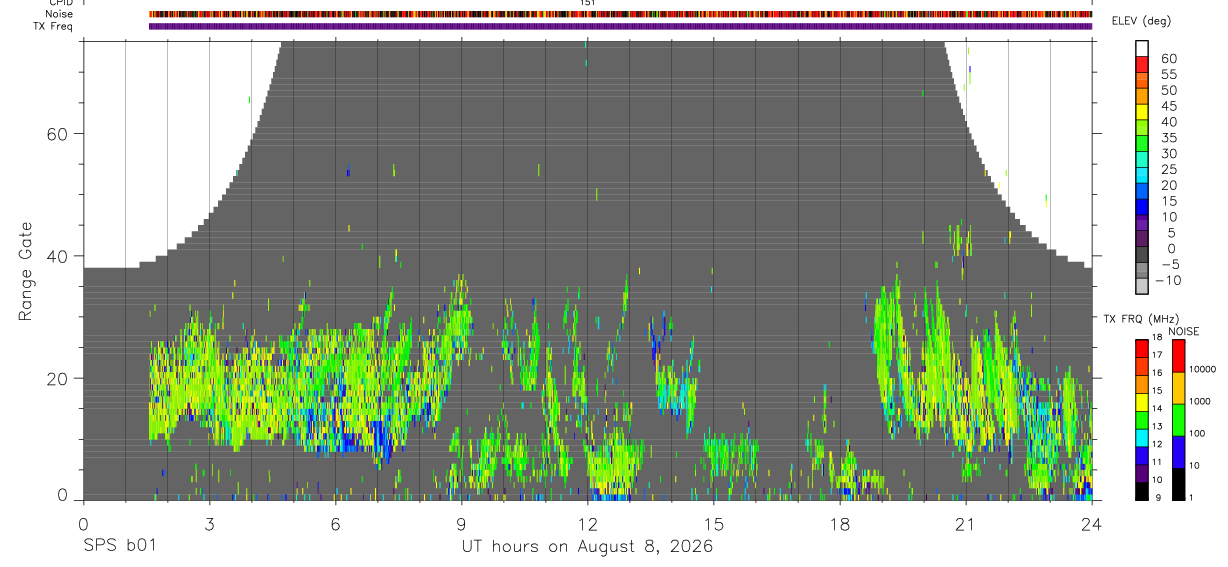Click the red 18 MHz TX FRQ swatch
This screenshot has height=567, width=1228.
pos(1142,348)
